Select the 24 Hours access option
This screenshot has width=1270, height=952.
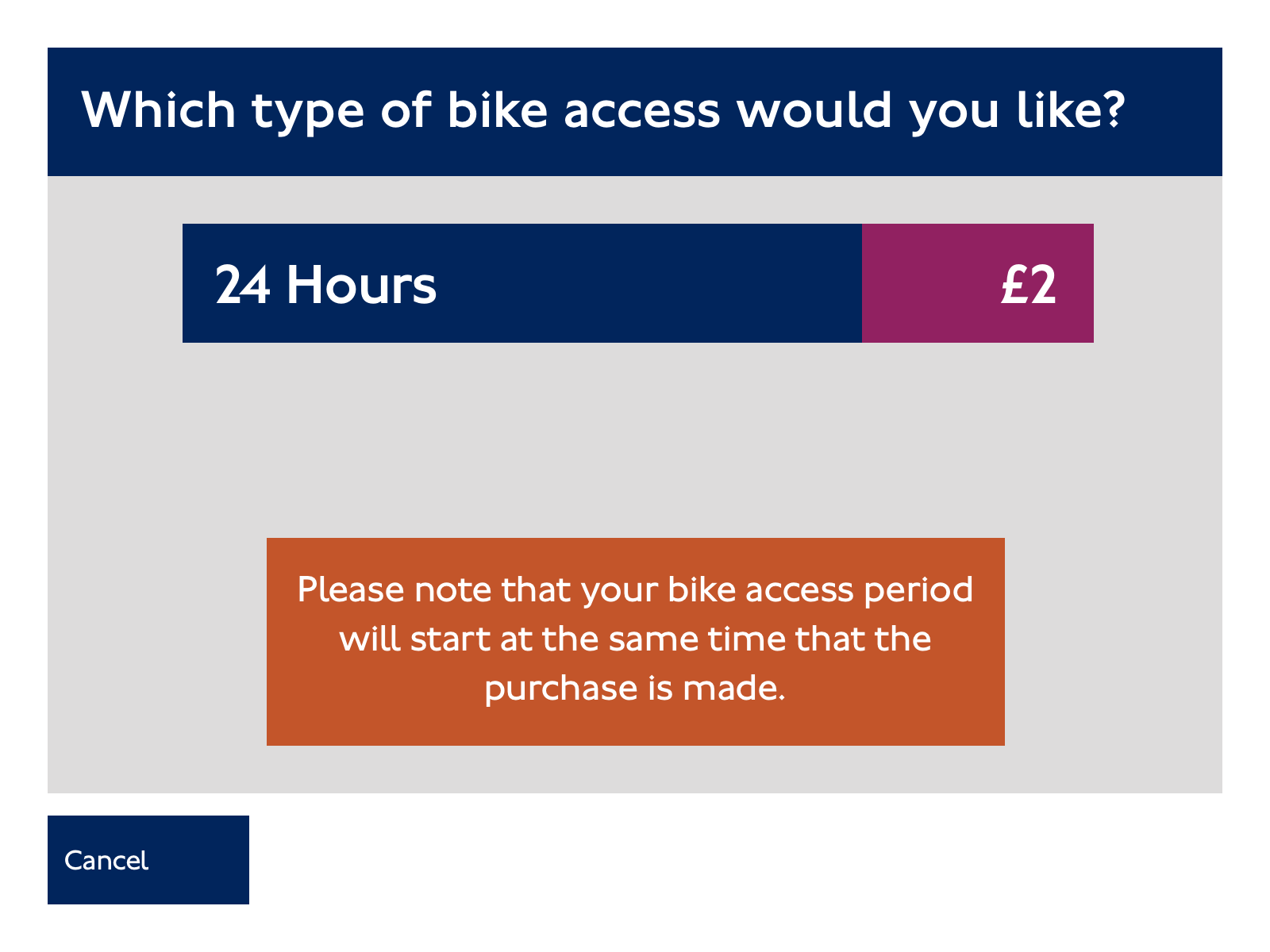637,283
